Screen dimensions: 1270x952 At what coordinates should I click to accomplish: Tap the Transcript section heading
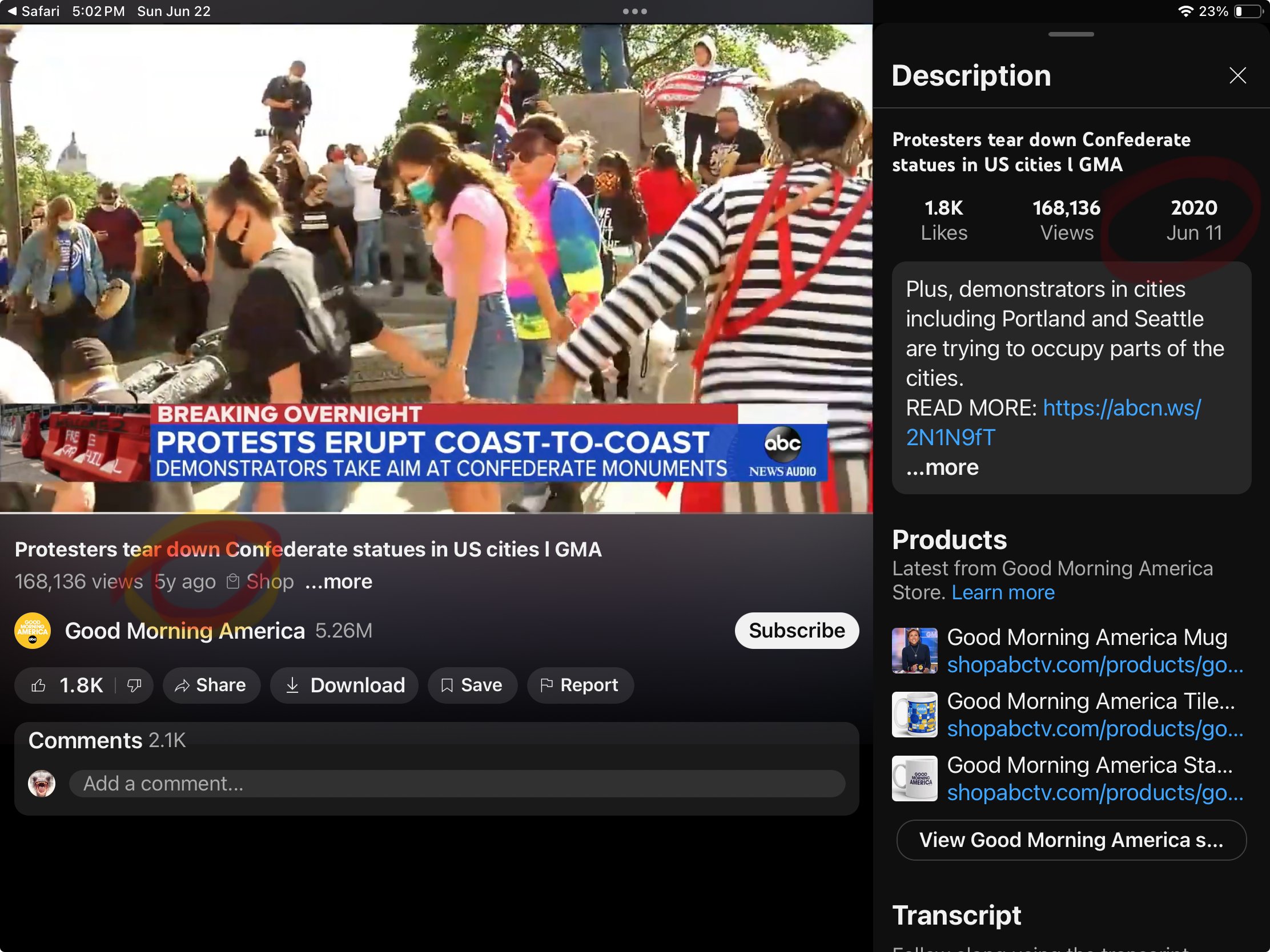956,915
